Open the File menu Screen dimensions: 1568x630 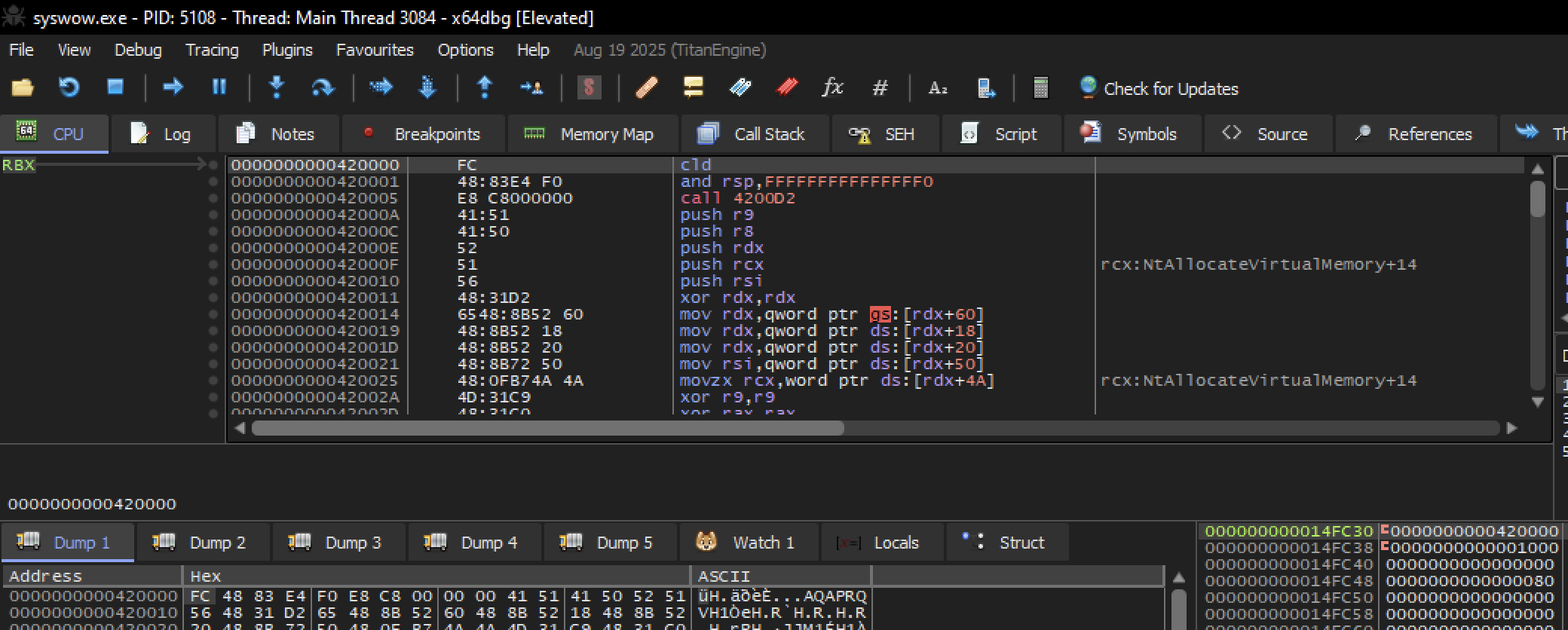[x=21, y=50]
